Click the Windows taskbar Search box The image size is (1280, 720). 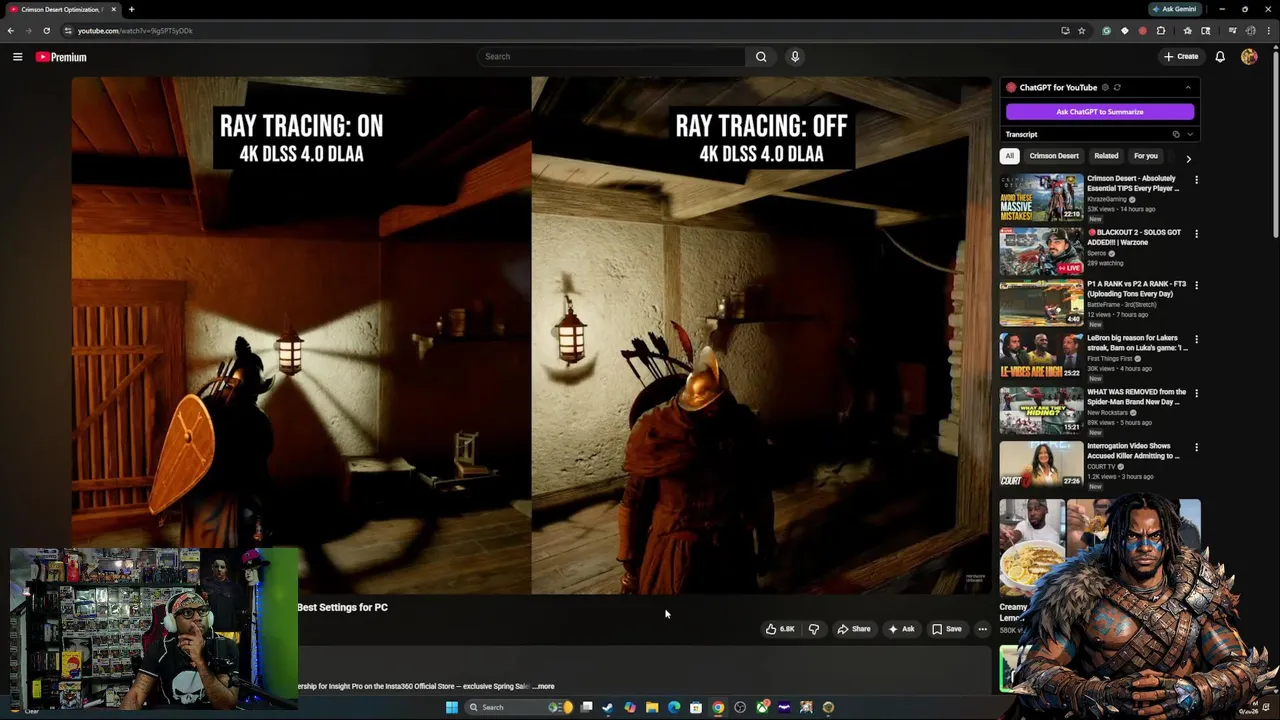coord(520,707)
